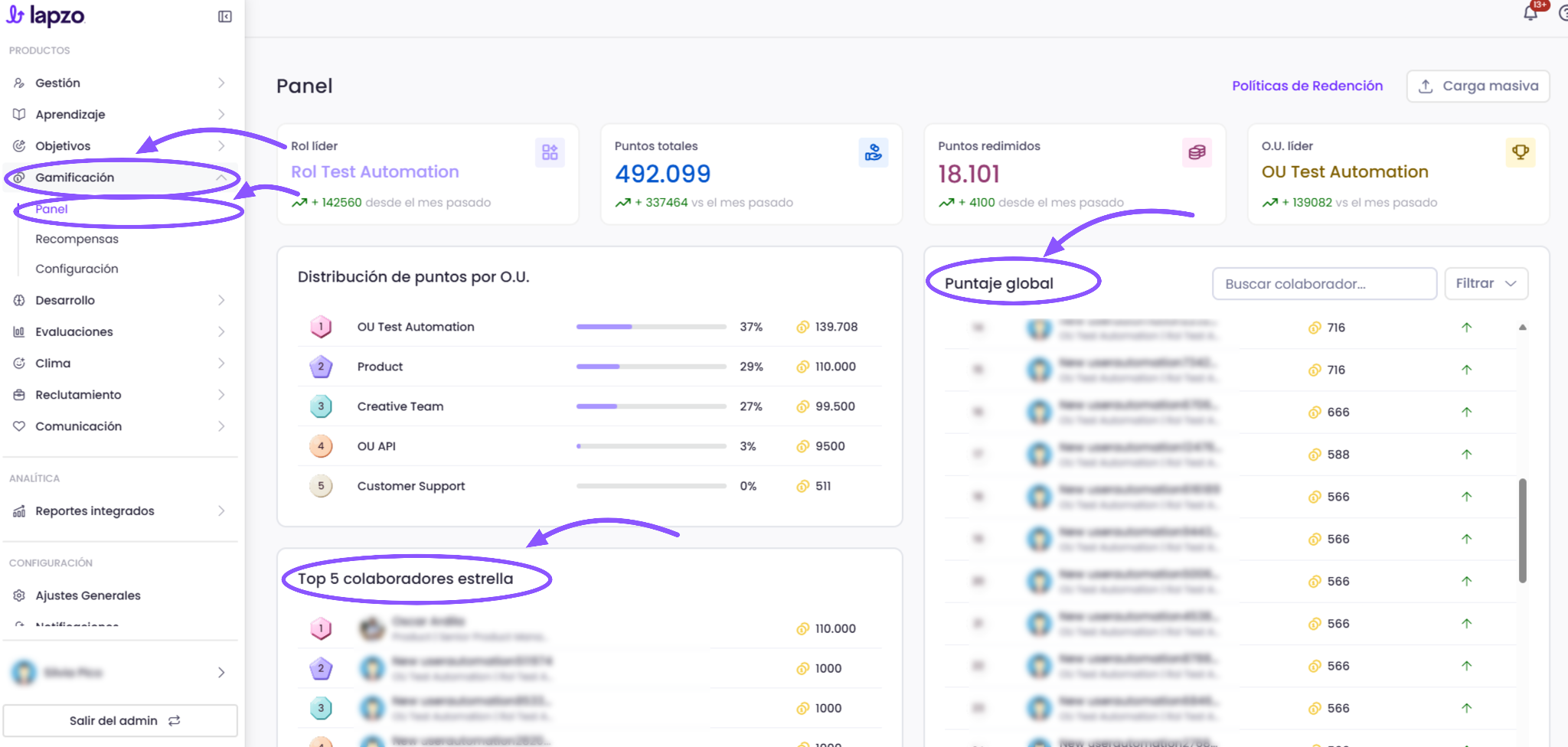Click the 110.000 value for Product
Image resolution: width=1568 pixels, height=747 pixels.
click(x=835, y=367)
